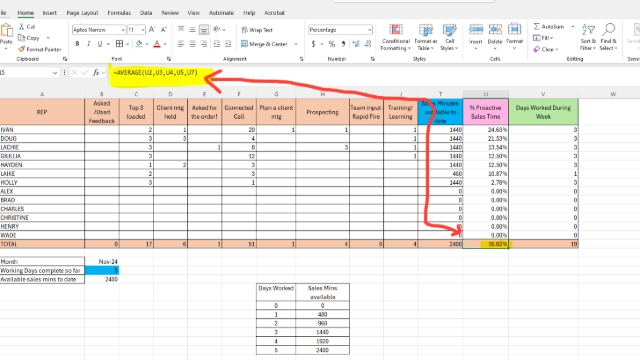Open Cell Styles gallery
The image size is (640, 360).
pyautogui.click(x=449, y=37)
